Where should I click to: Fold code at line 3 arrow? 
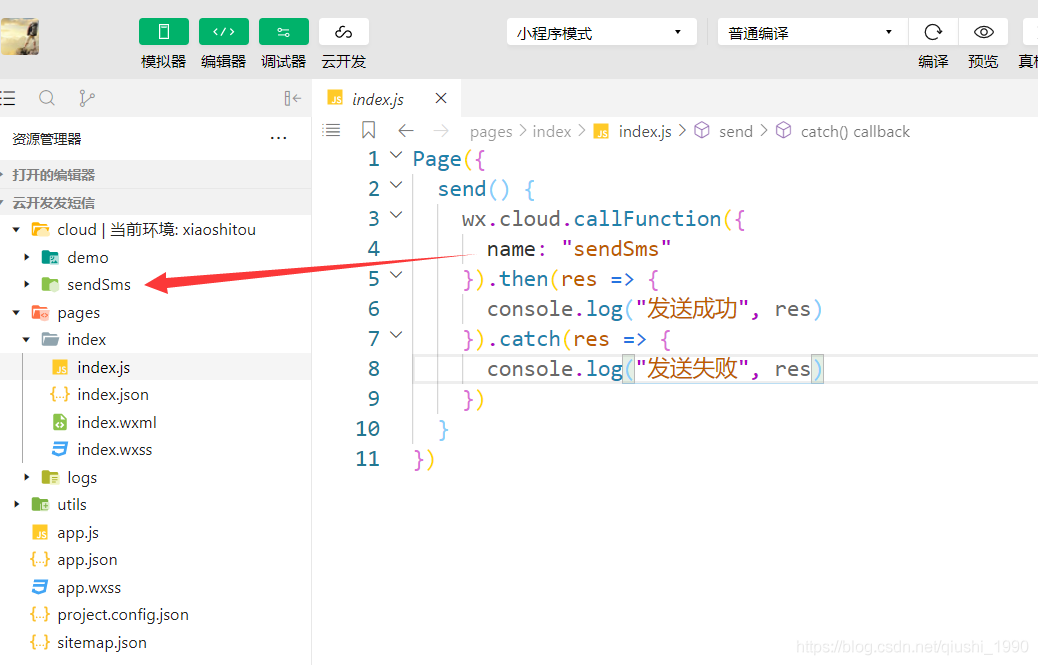396,215
